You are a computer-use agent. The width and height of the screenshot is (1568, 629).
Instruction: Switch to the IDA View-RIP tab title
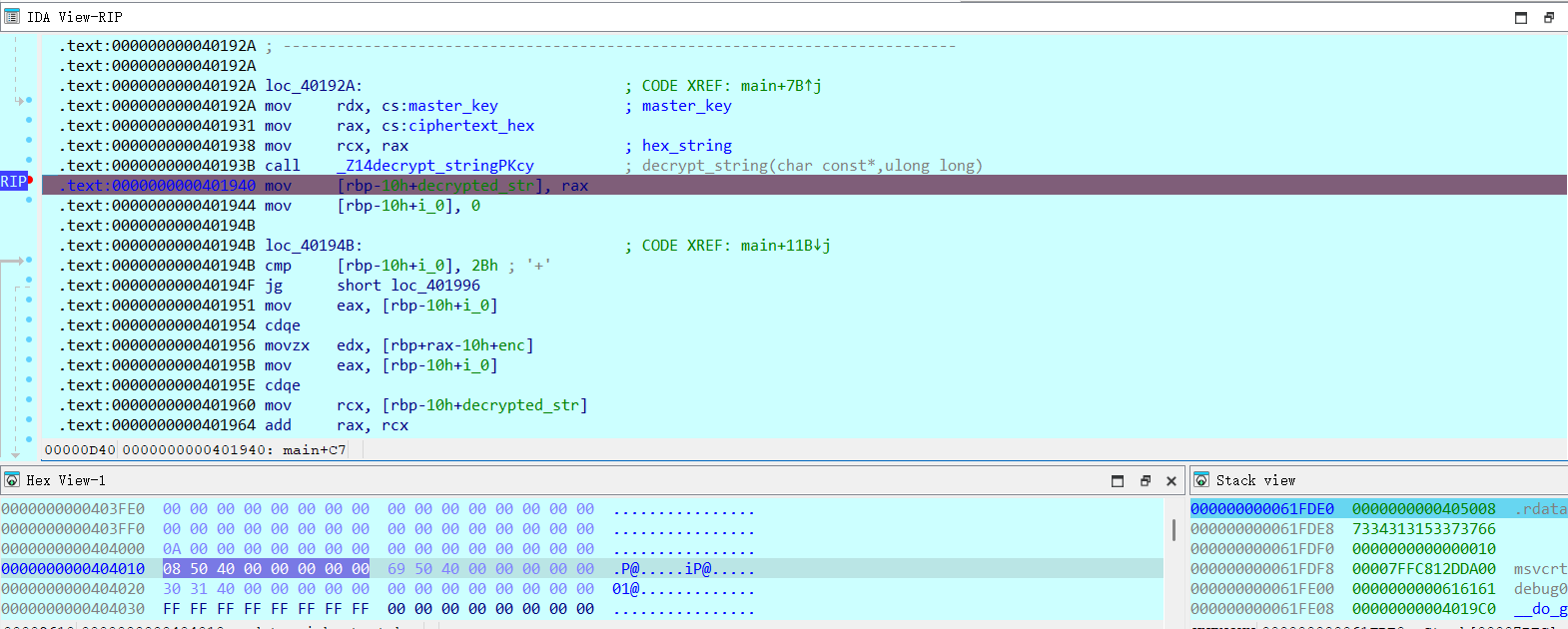pos(75,17)
